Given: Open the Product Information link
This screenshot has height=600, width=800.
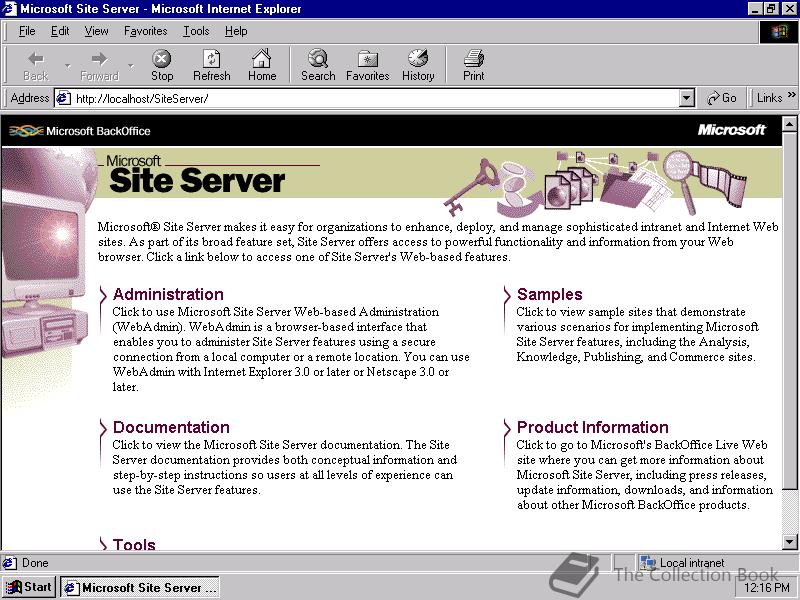Looking at the screenshot, I should click(x=592, y=427).
